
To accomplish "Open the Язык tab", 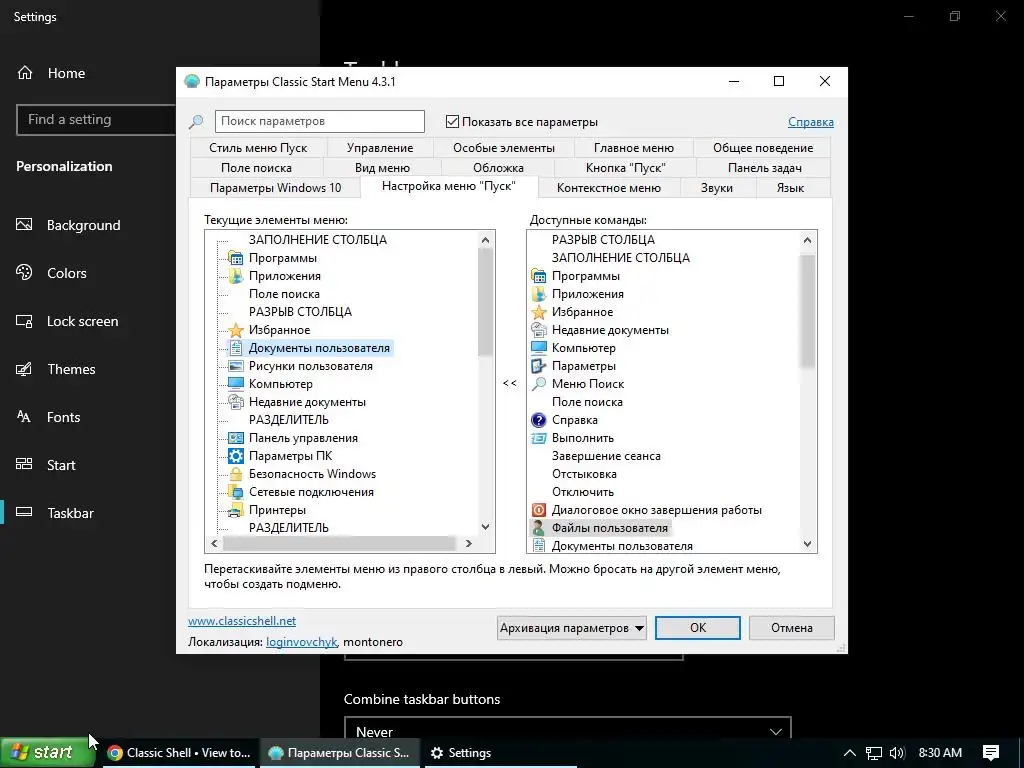I will tap(790, 188).
